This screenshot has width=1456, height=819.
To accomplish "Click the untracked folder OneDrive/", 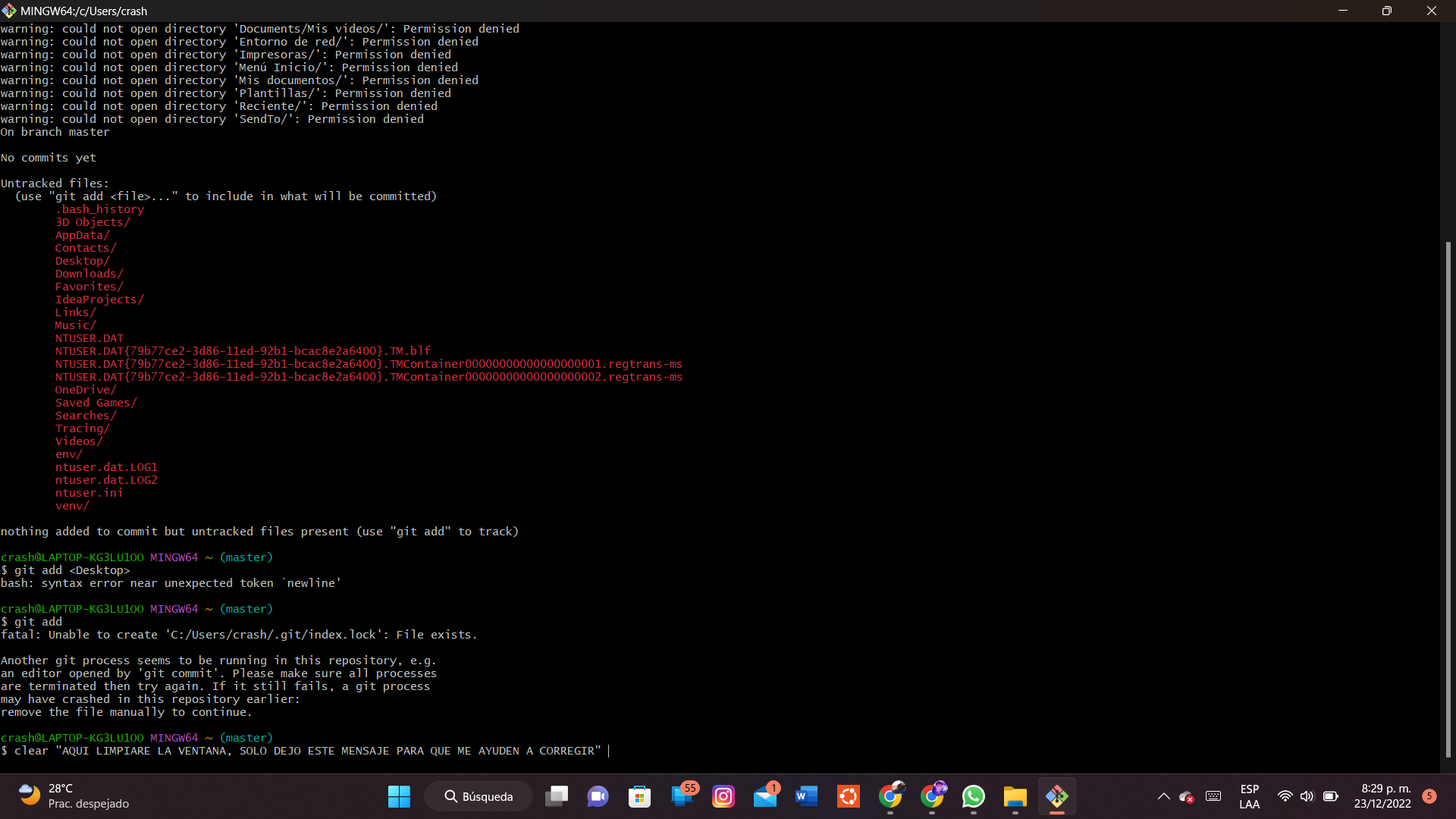I will [86, 390].
